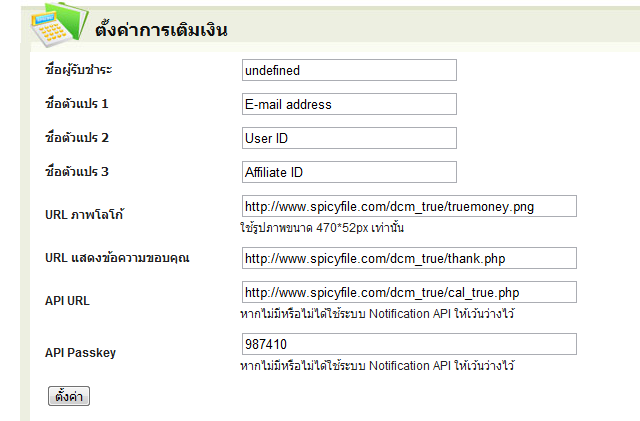This screenshot has height=421, width=640.
Task: Focus the field containing 'undefined'
Action: click(349, 70)
